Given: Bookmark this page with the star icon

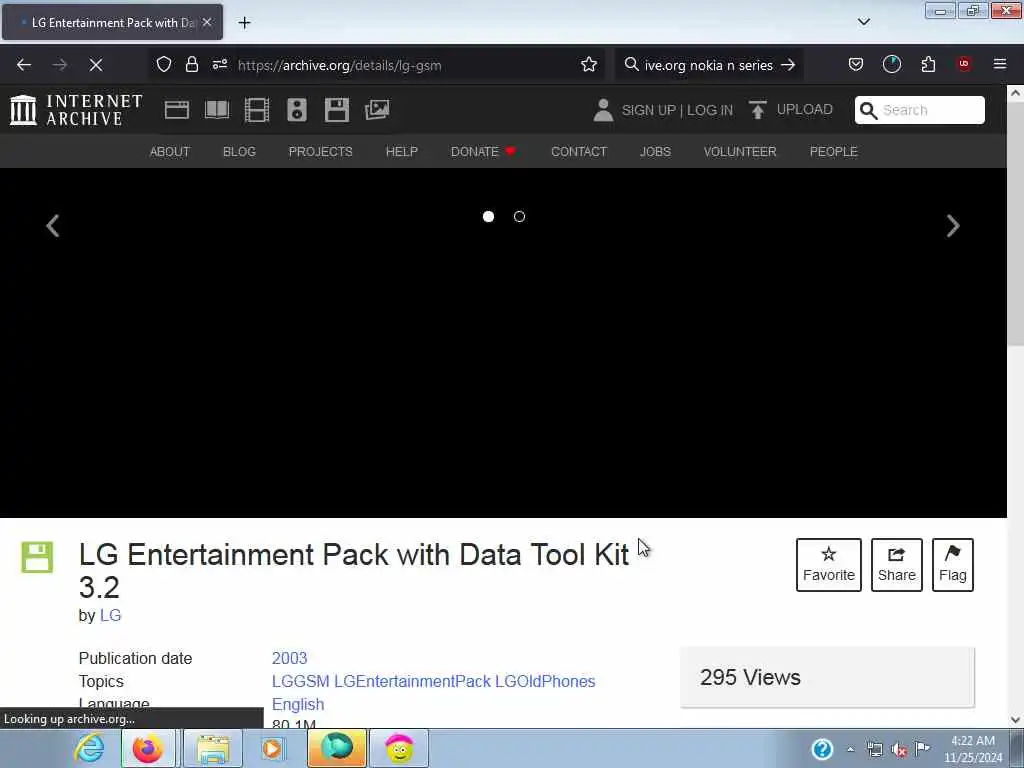Looking at the screenshot, I should (x=588, y=65).
